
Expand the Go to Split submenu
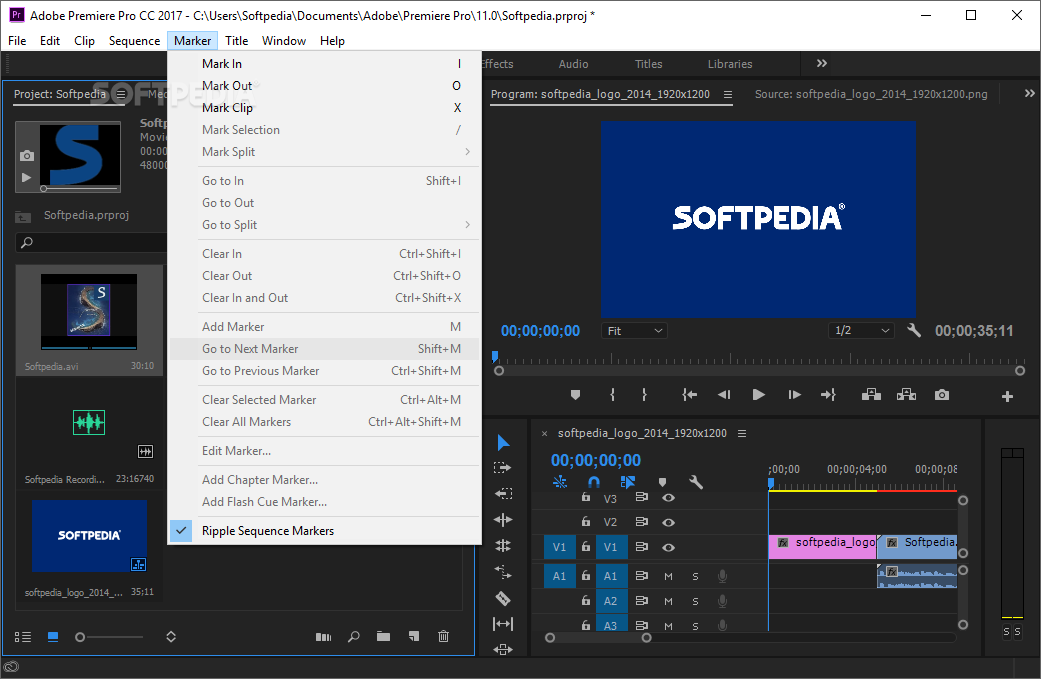(x=324, y=225)
